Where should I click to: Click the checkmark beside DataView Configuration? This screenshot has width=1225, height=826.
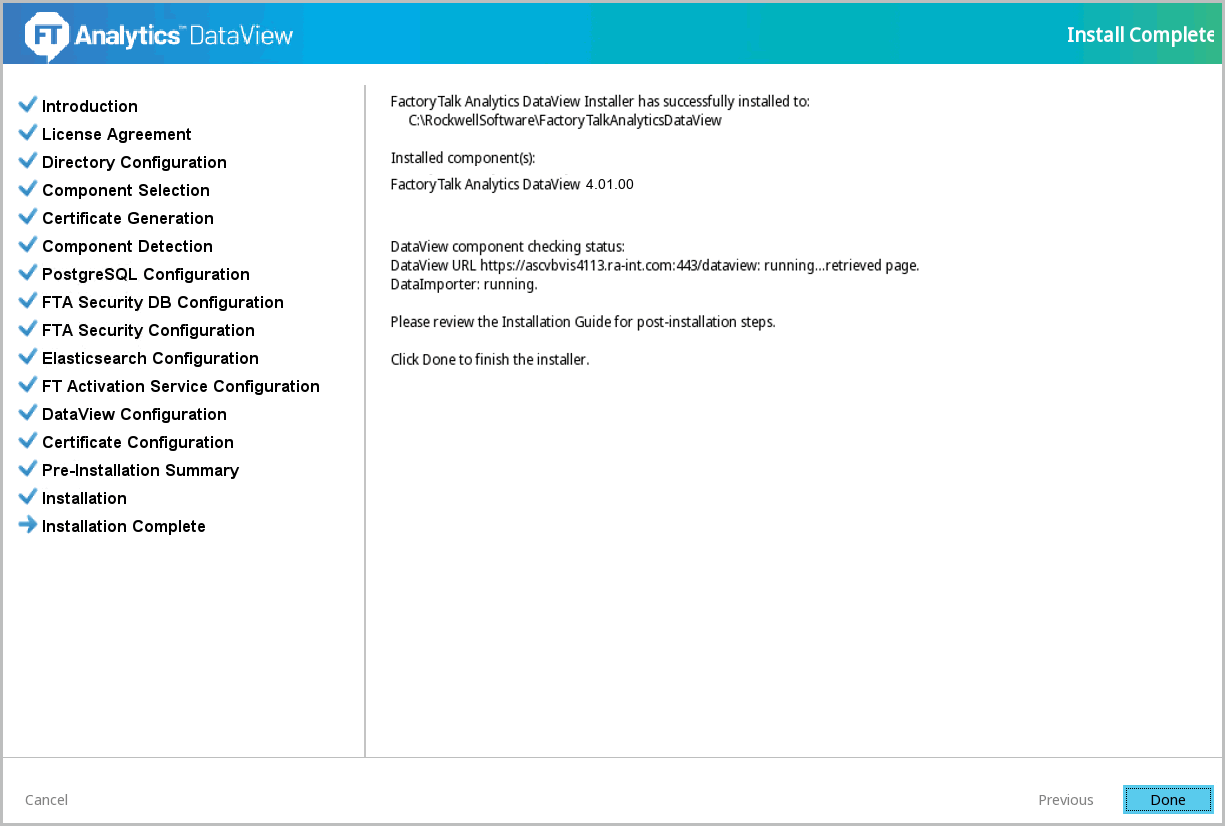(28, 413)
